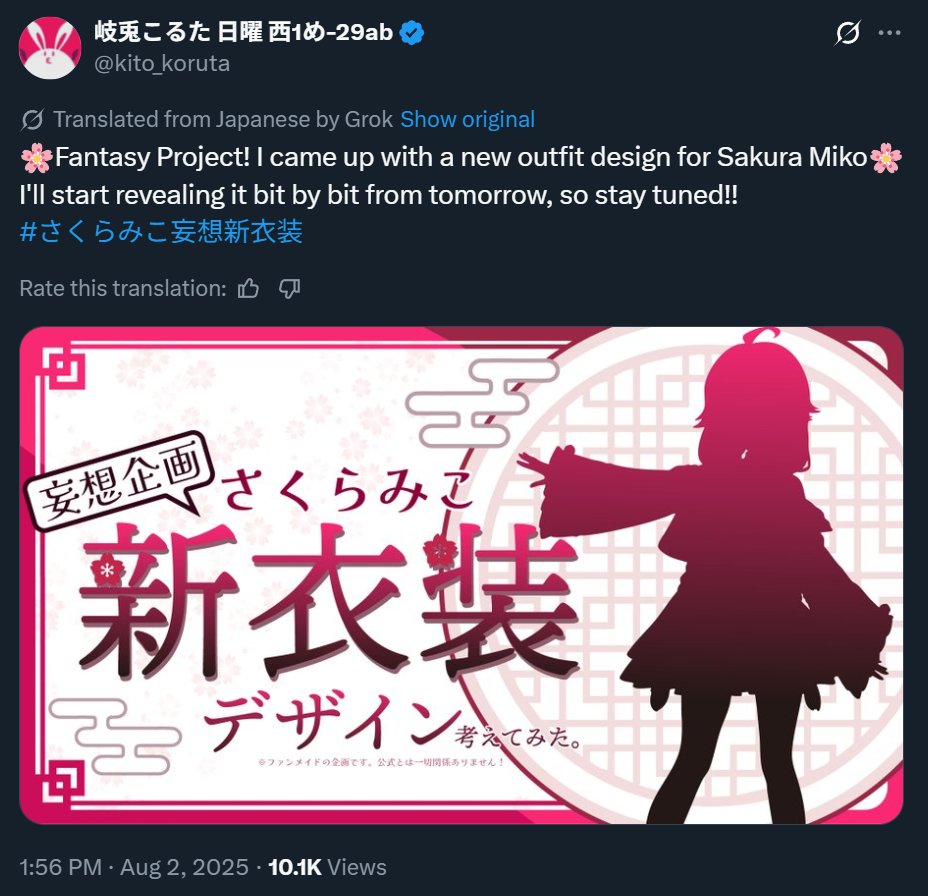The image size is (928, 896).
Task: Click the Rate this translation label
Action: click(123, 289)
